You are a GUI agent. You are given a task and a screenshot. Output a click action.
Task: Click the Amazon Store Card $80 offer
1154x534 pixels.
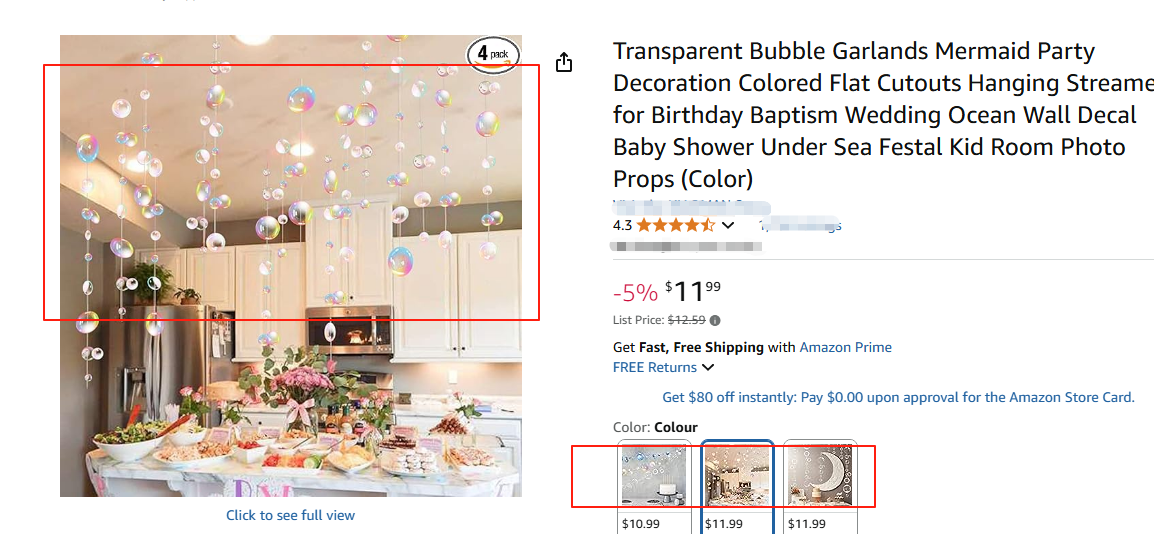pos(898,397)
